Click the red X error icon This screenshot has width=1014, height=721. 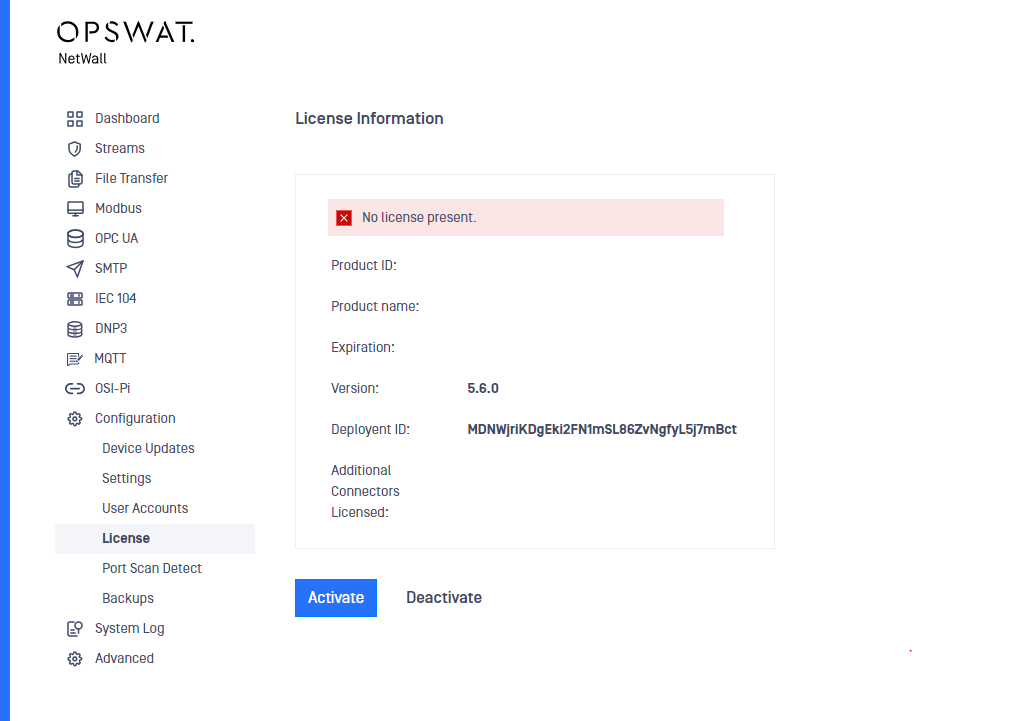344,218
